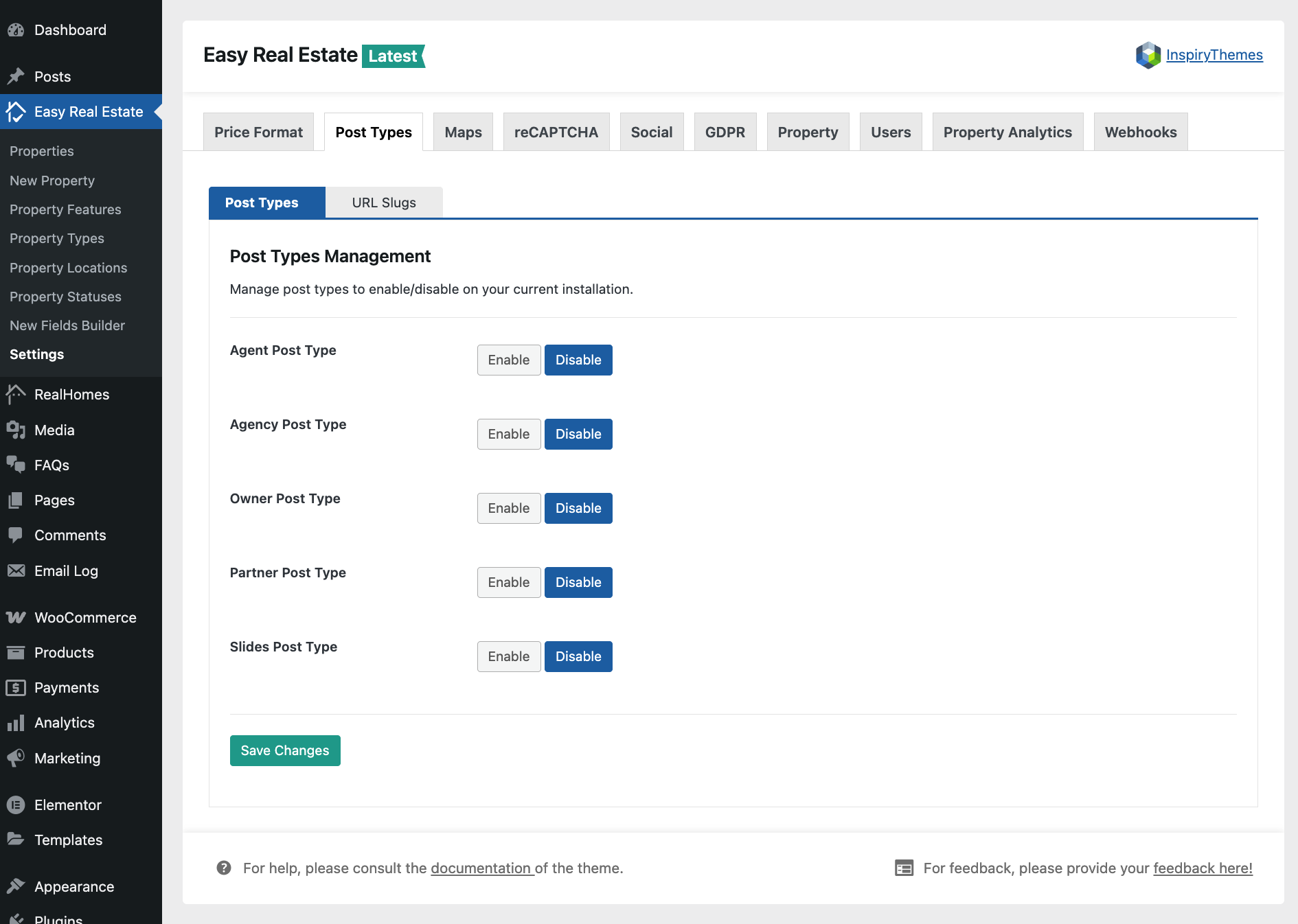Click the Posts pin icon

[16, 76]
